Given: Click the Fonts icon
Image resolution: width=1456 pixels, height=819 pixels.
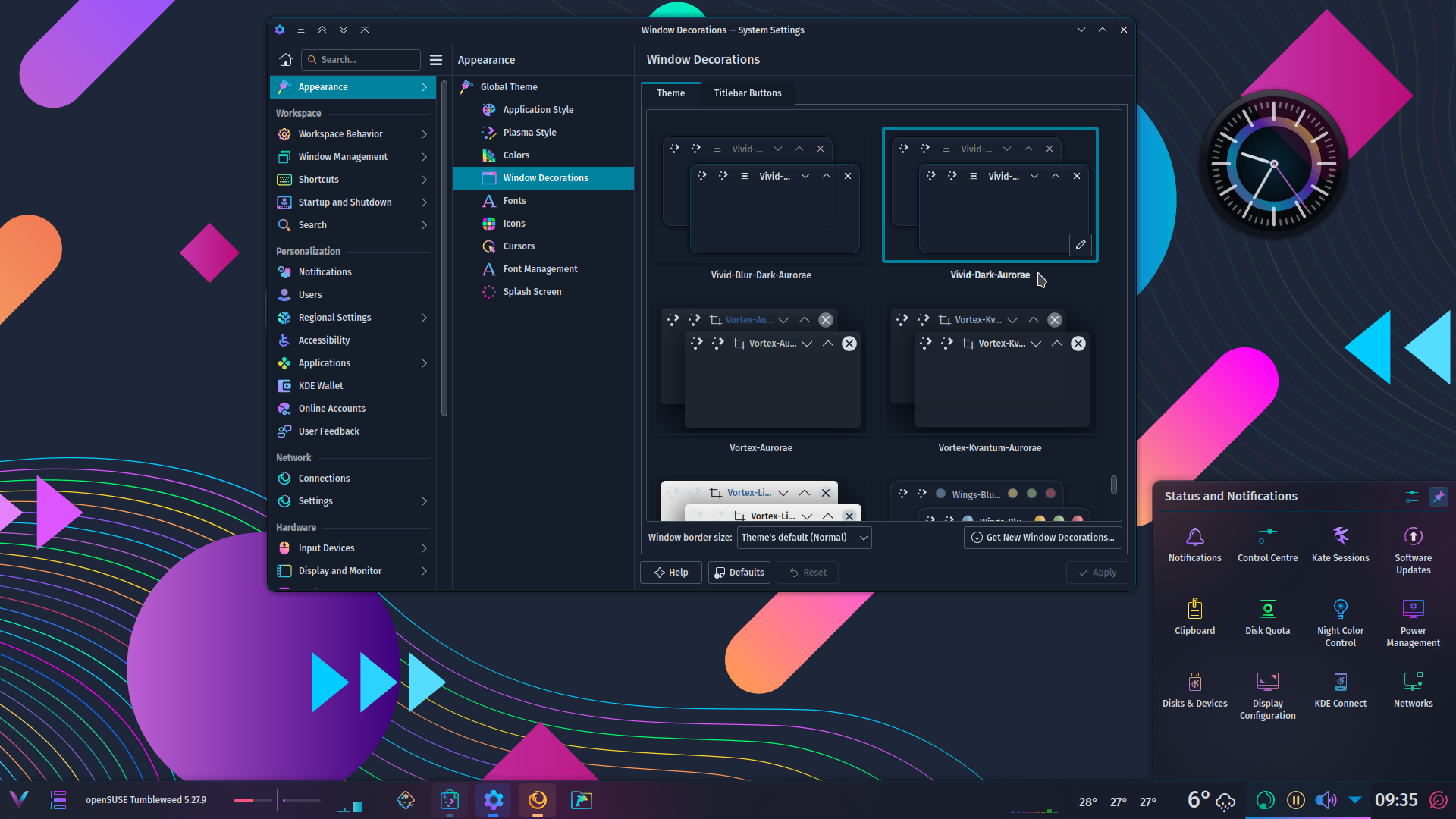Looking at the screenshot, I should tap(489, 201).
